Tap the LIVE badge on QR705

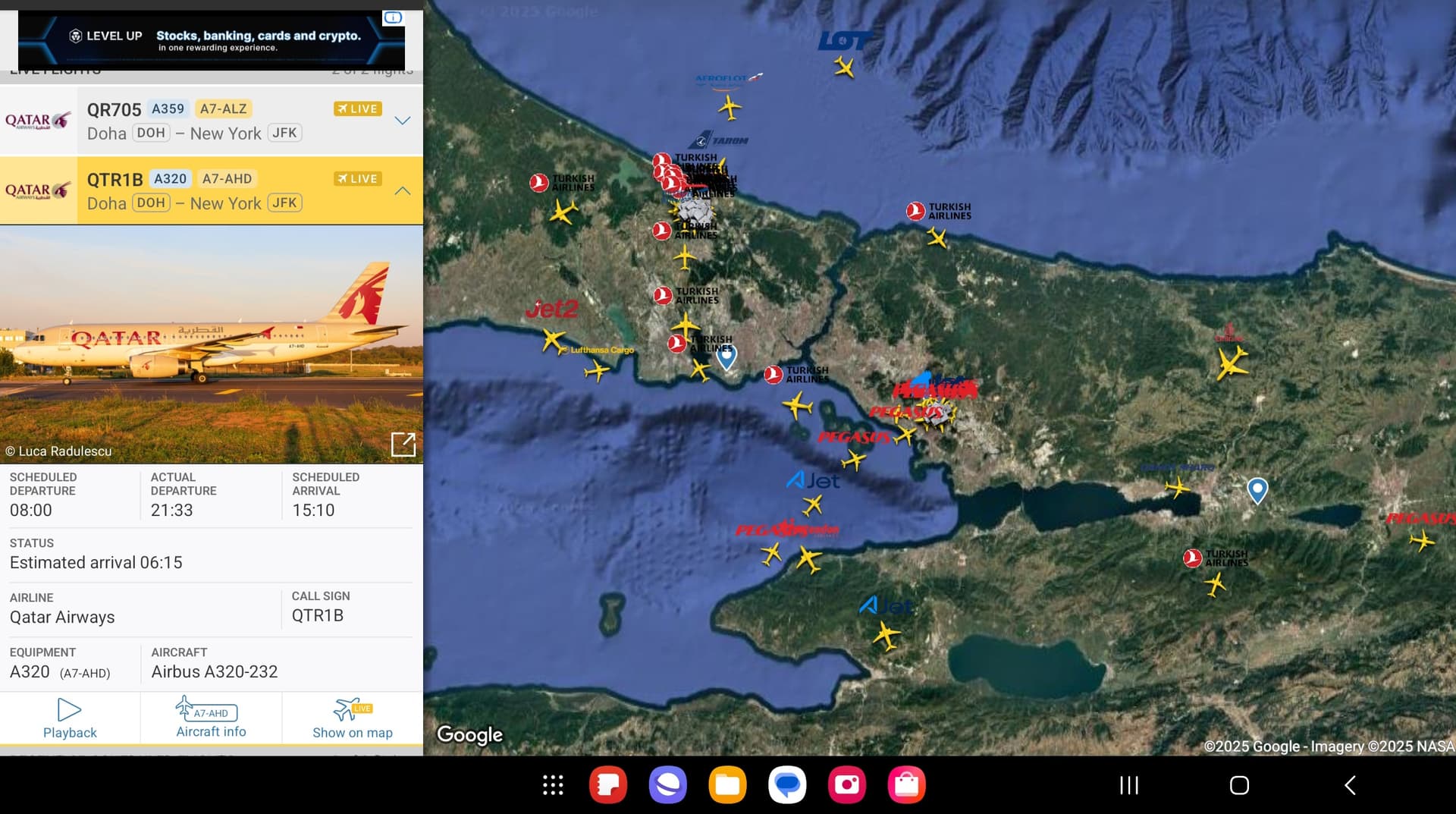[358, 108]
